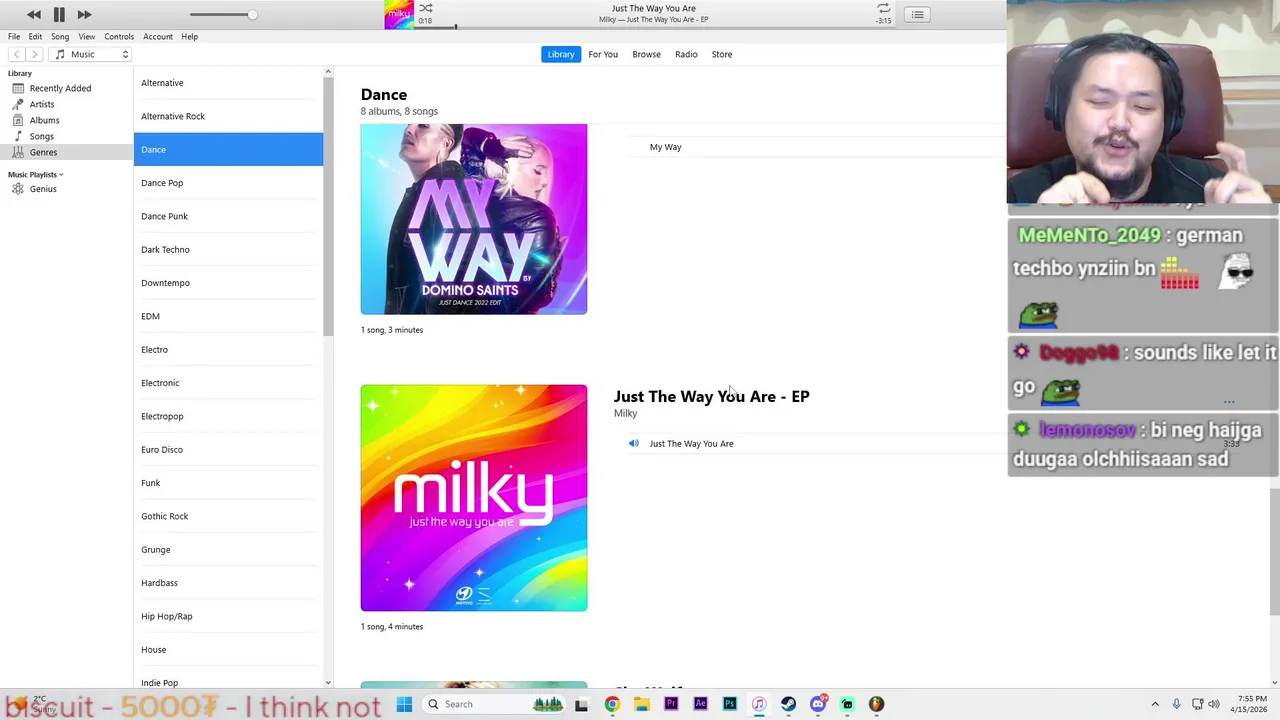Viewport: 1280px width, 720px height.
Task: Open the Edit menu
Action: click(35, 36)
